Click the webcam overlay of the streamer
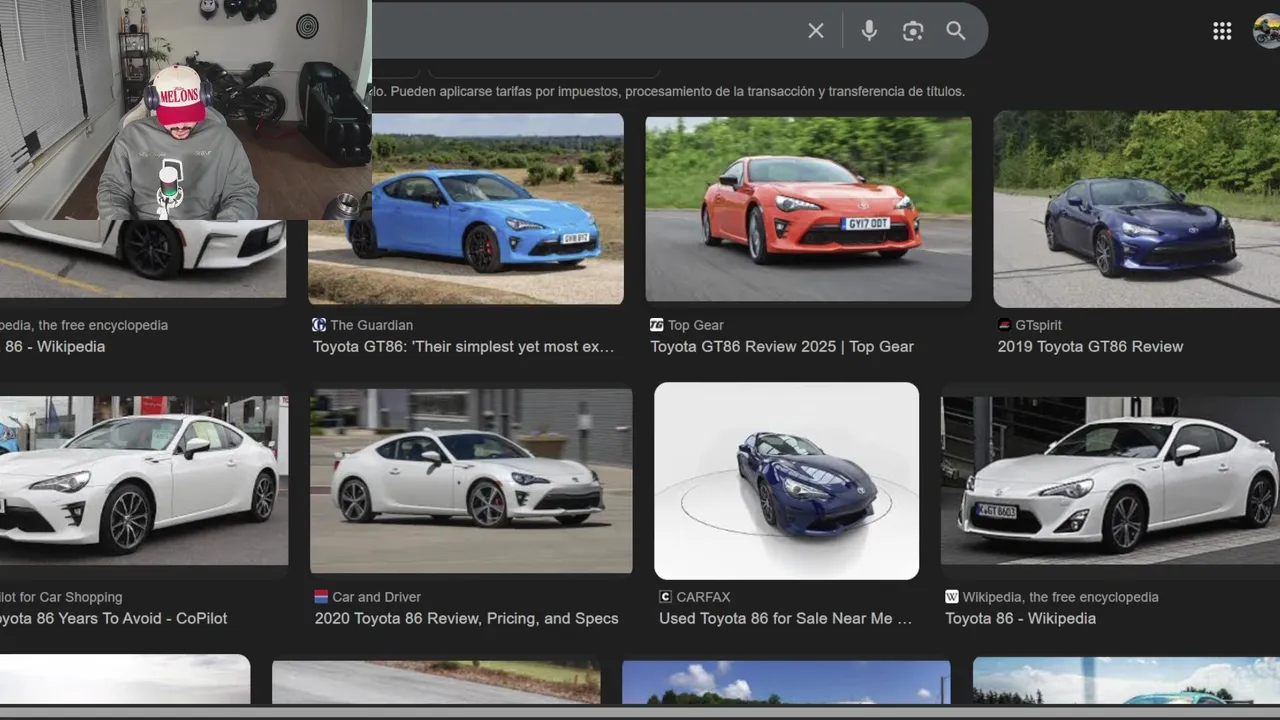Viewport: 1280px width, 720px height. pyautogui.click(x=186, y=110)
